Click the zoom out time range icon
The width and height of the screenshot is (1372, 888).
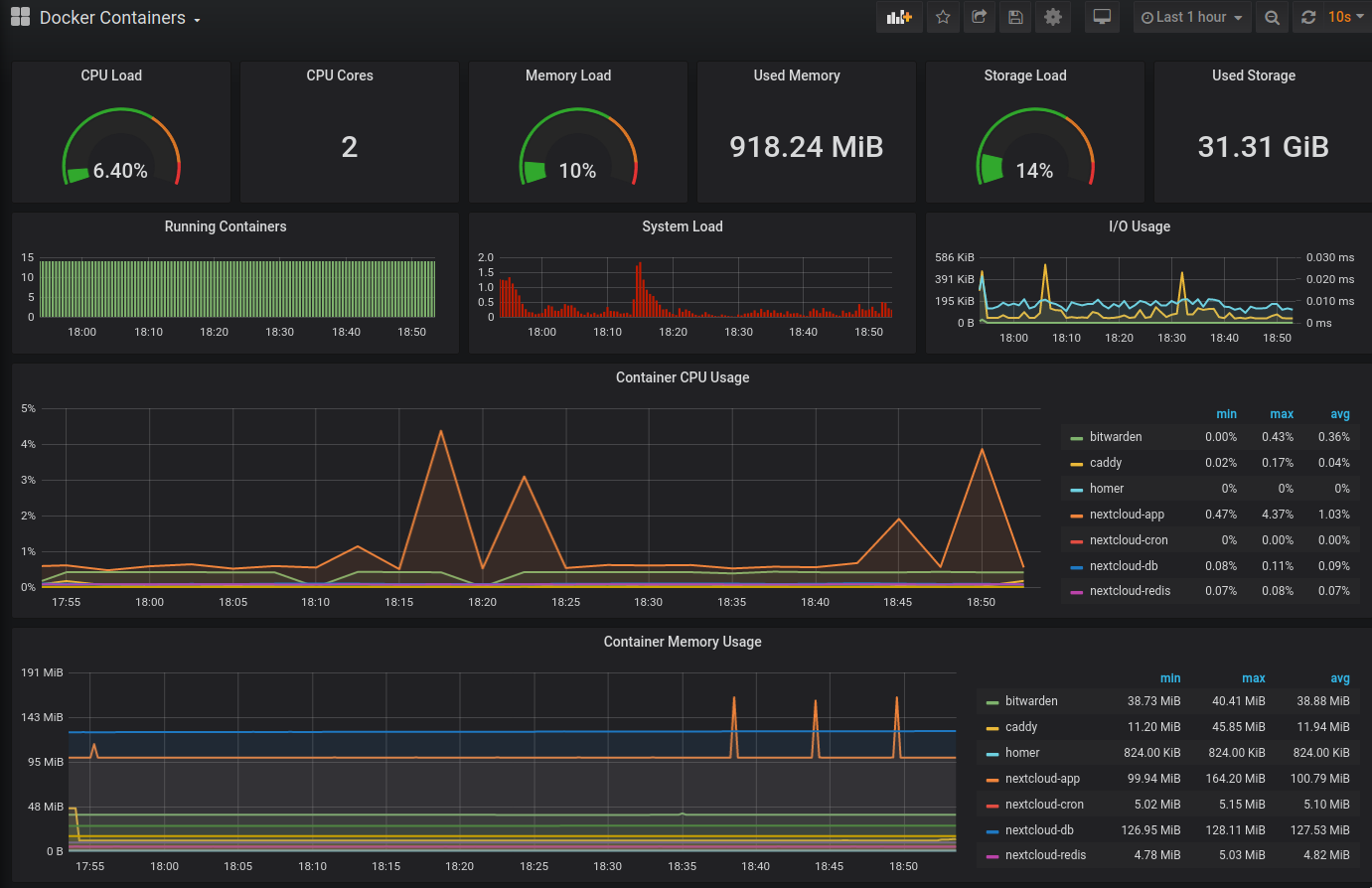point(1272,17)
